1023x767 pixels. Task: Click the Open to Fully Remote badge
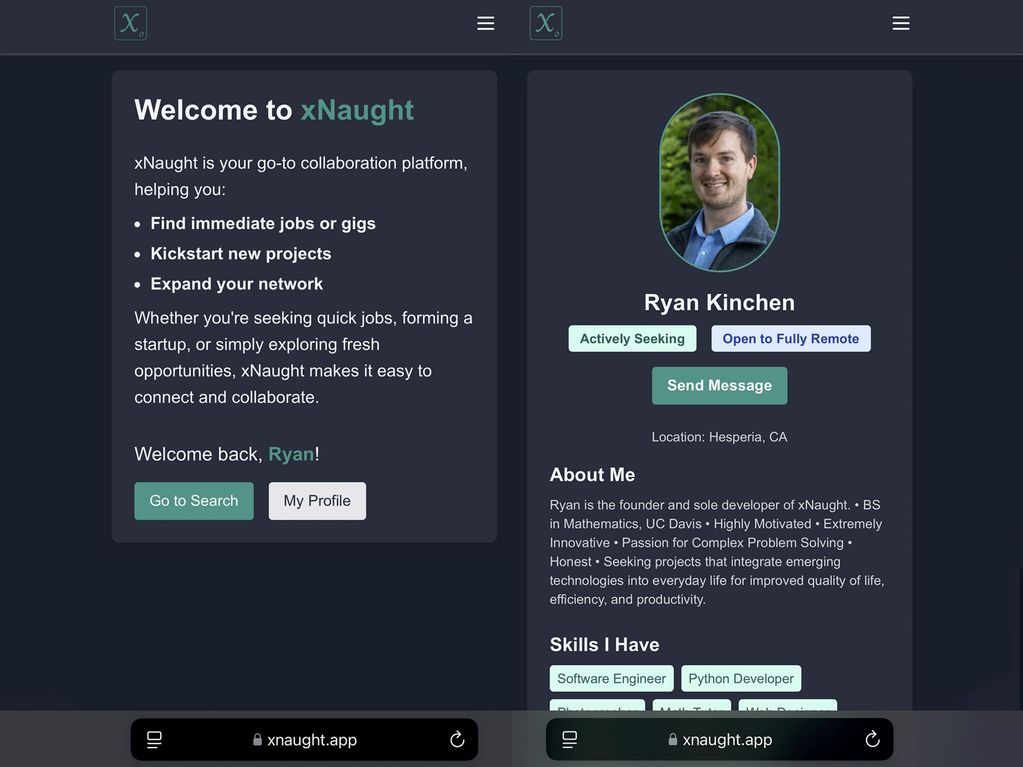790,339
